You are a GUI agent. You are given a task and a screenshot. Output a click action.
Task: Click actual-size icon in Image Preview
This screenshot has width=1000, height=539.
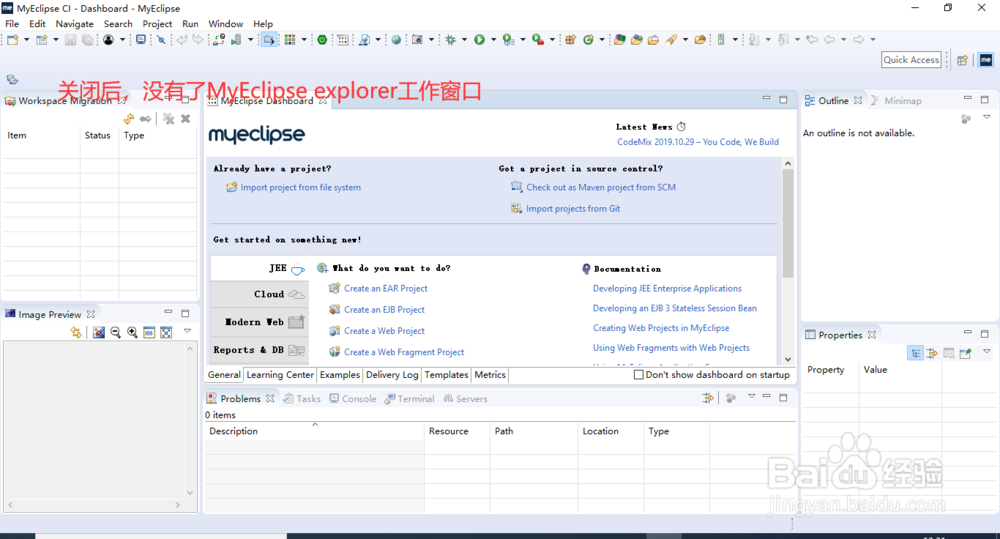[x=149, y=332]
